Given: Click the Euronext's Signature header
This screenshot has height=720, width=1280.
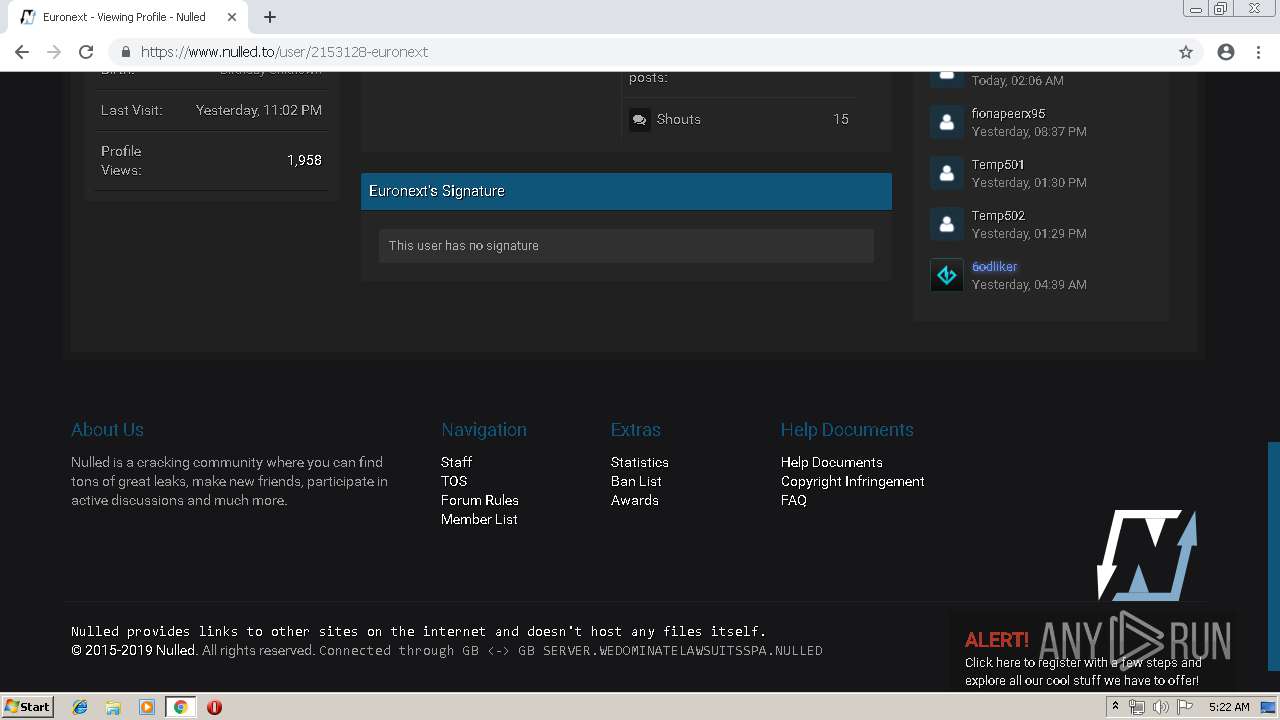Looking at the screenshot, I should (x=626, y=191).
